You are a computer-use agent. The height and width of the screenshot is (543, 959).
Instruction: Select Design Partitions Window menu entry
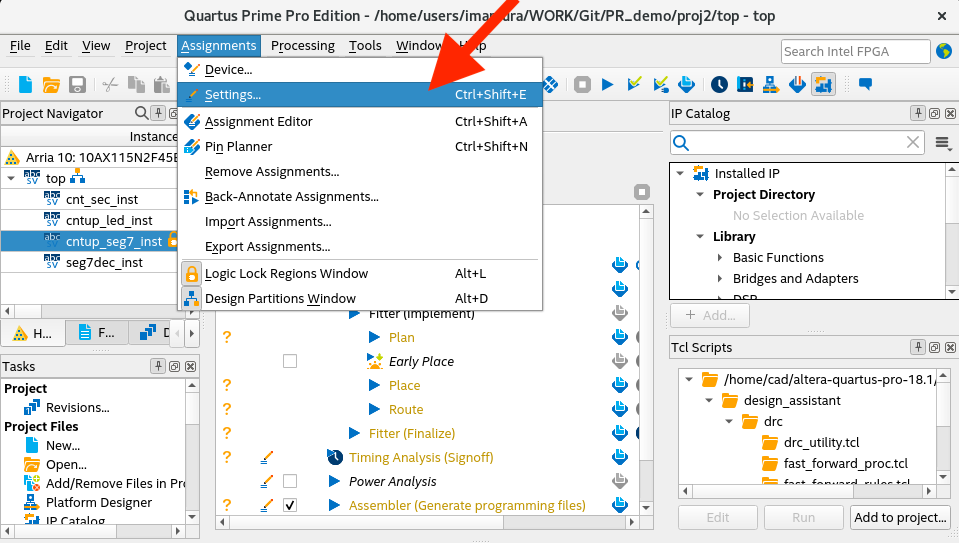tap(360, 298)
